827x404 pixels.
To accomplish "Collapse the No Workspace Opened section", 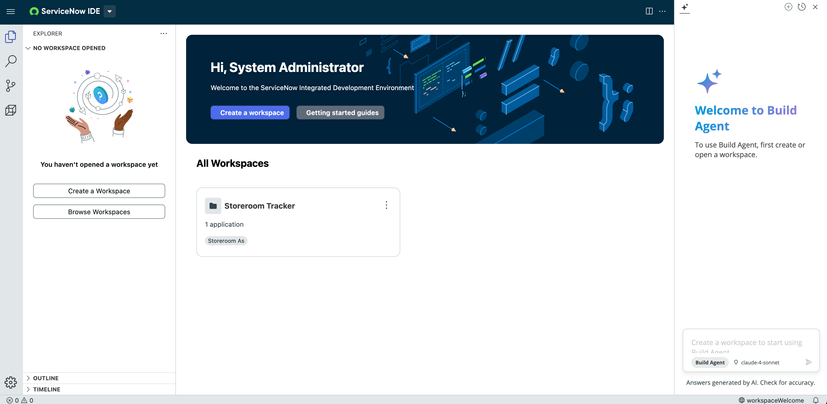I will click(28, 48).
